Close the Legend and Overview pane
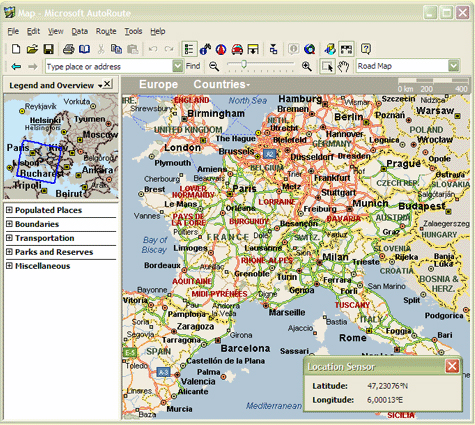475x425 pixels. pyautogui.click(x=107, y=84)
